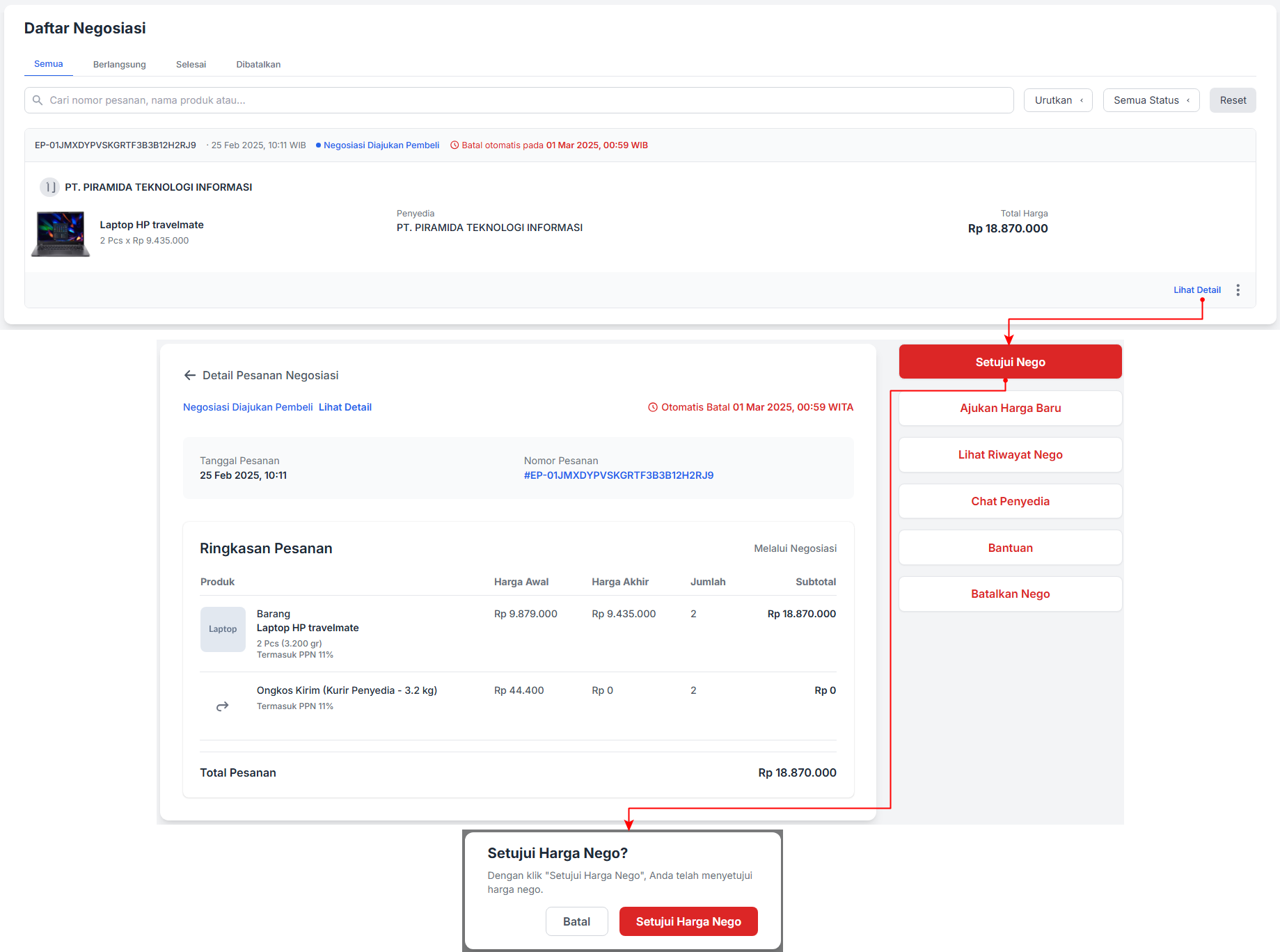Viewport: 1280px width, 952px height.
Task: Click the red Setujui Nego button
Action: [x=1010, y=362]
